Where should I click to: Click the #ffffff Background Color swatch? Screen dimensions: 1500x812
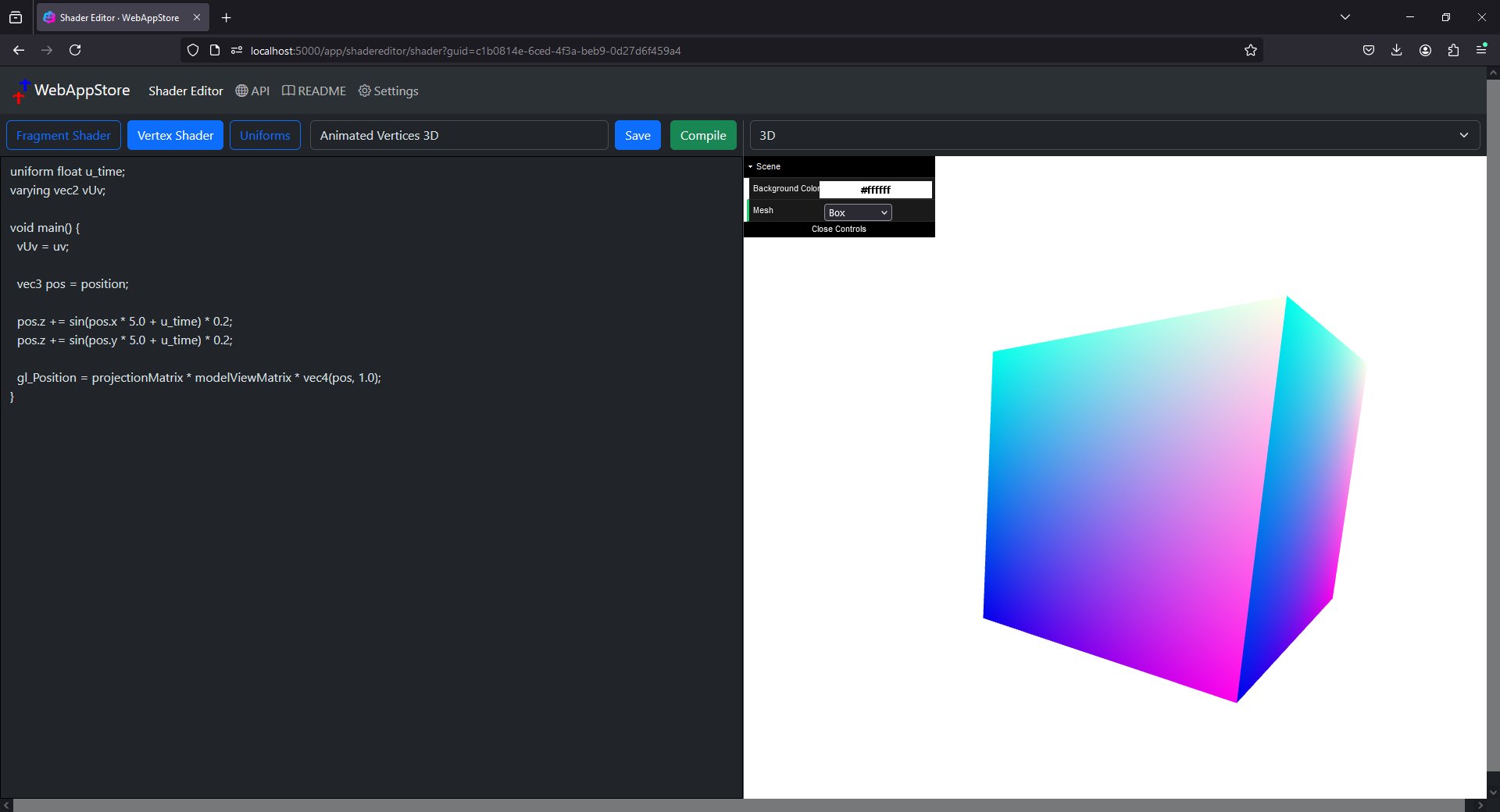[875, 190]
